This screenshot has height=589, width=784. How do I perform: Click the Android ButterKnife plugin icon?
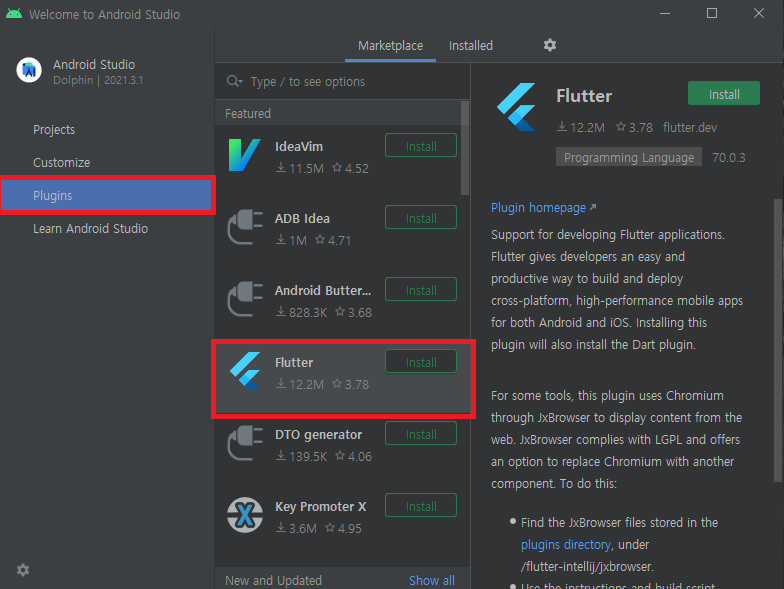click(x=244, y=299)
